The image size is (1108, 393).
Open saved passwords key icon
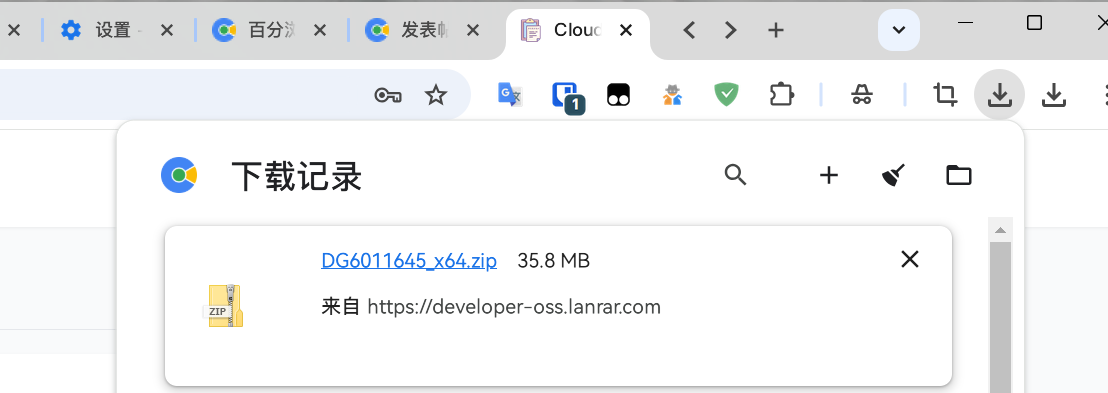coord(388,95)
